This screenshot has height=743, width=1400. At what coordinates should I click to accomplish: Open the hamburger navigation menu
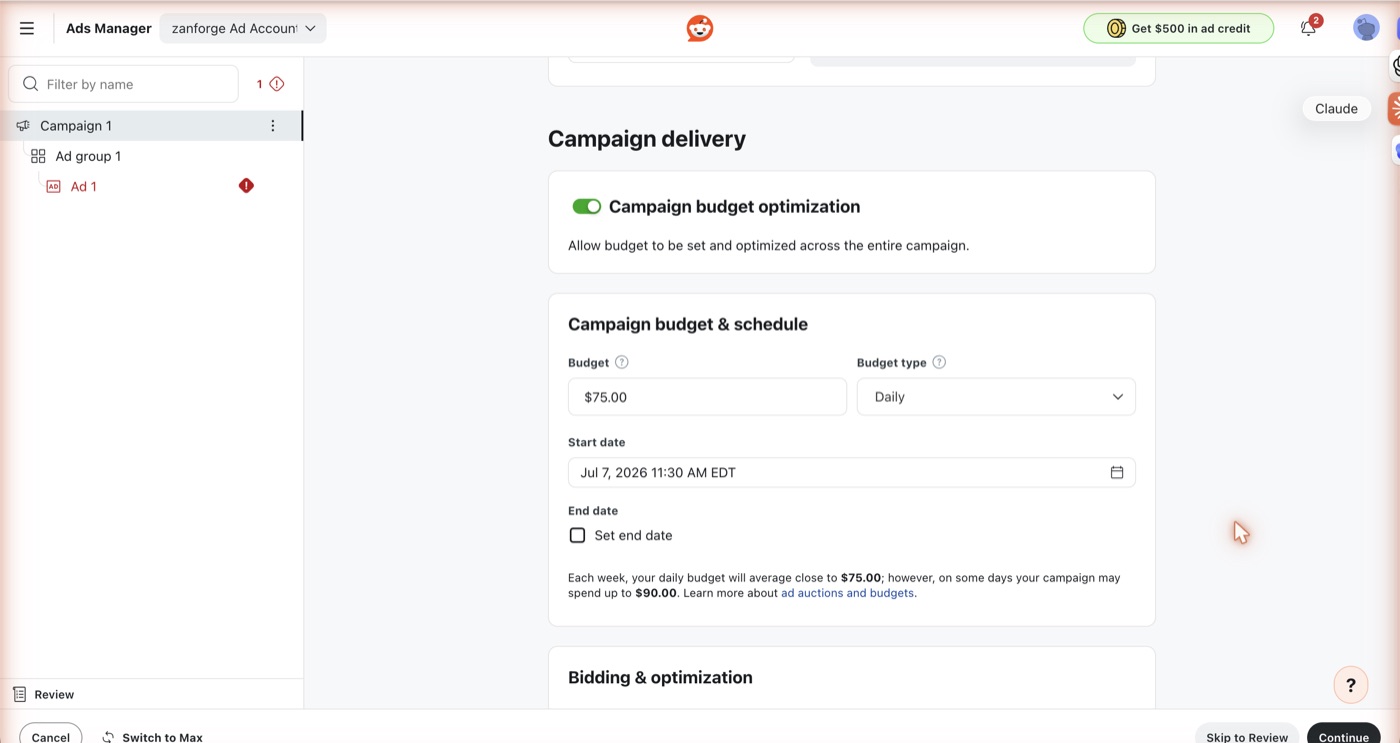tap(27, 28)
